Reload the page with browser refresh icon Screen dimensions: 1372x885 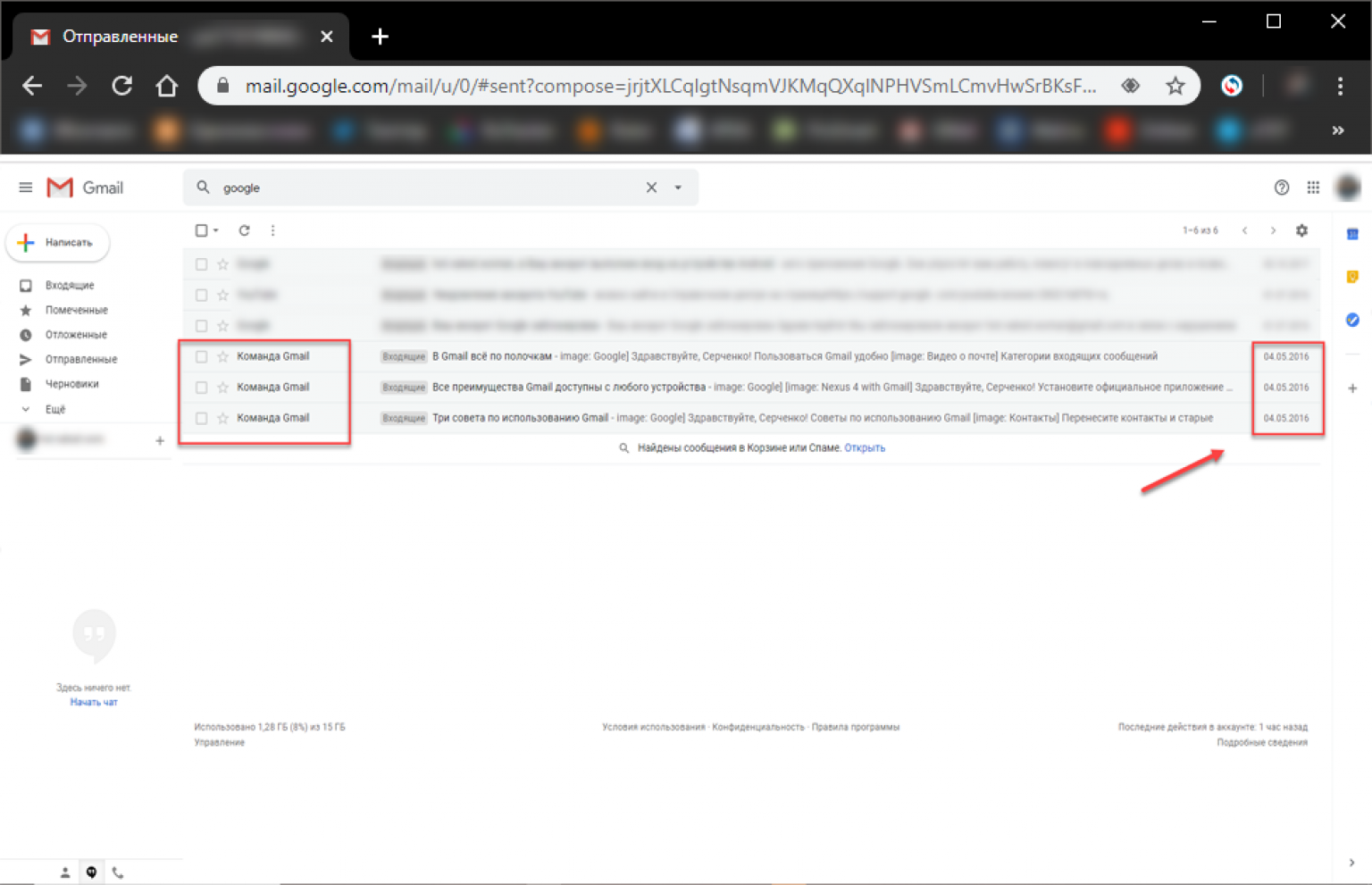point(122,86)
